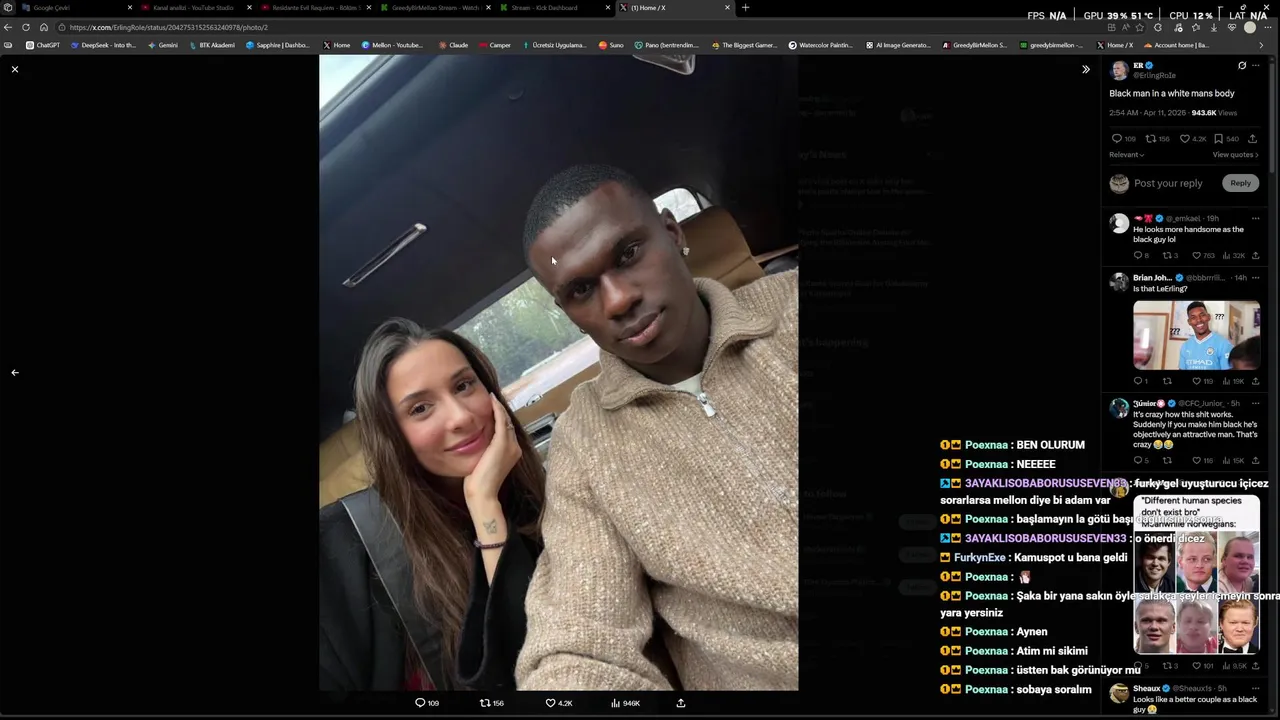Image resolution: width=1280 pixels, height=720 pixels.
Task: Close the photo viewer with the X
Action: point(15,69)
